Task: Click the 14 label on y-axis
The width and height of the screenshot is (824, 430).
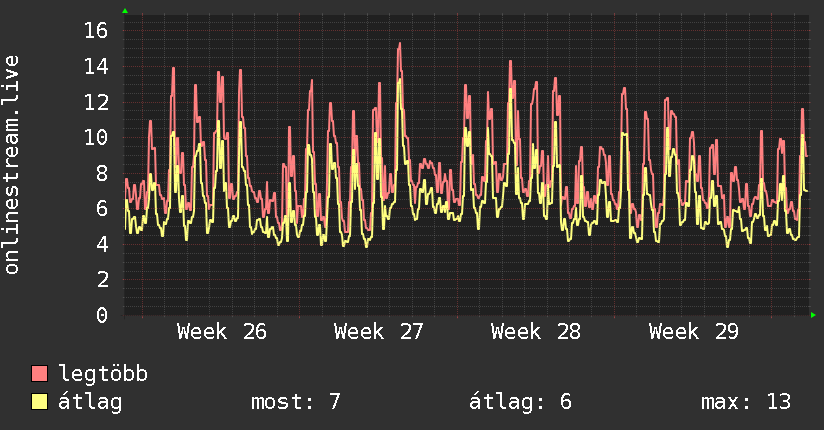Action: 96,66
